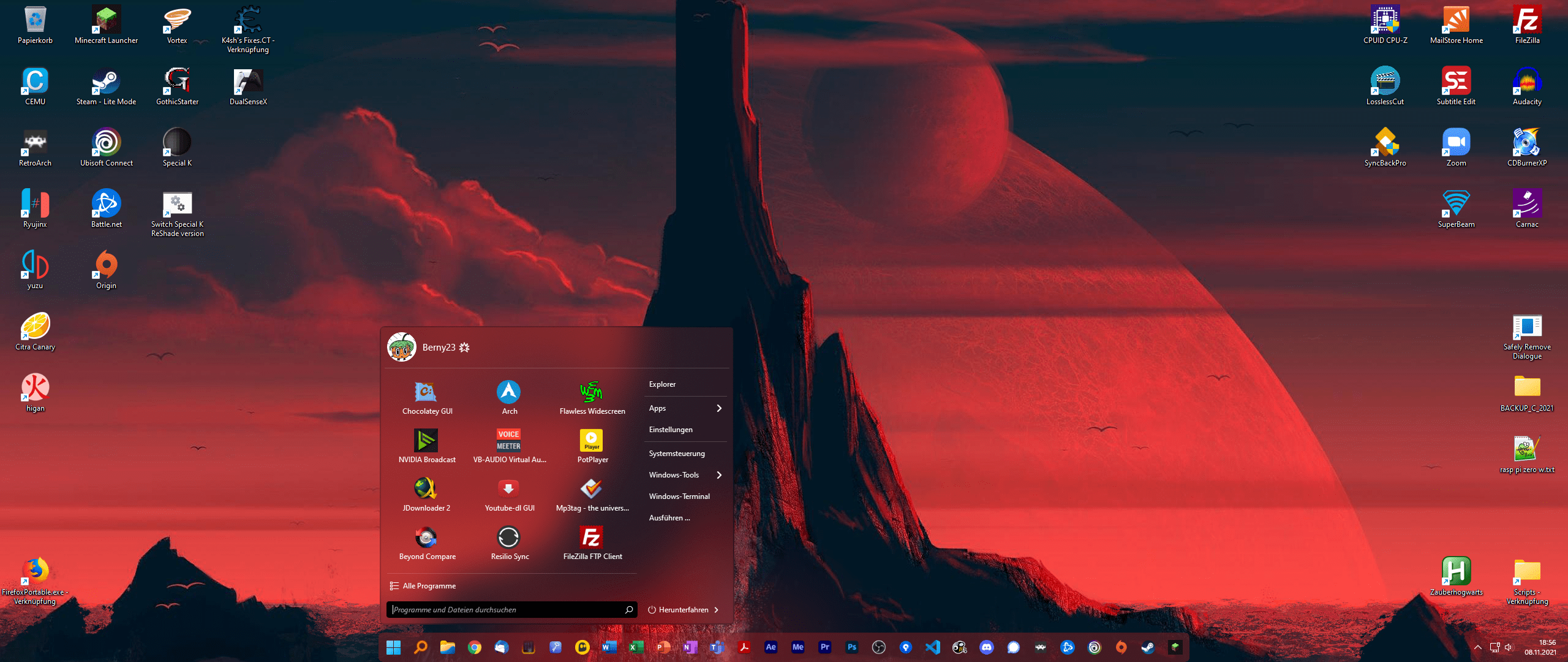Viewport: 1568px width, 662px height.
Task: Open Mp3tag from start menu
Action: (592, 495)
